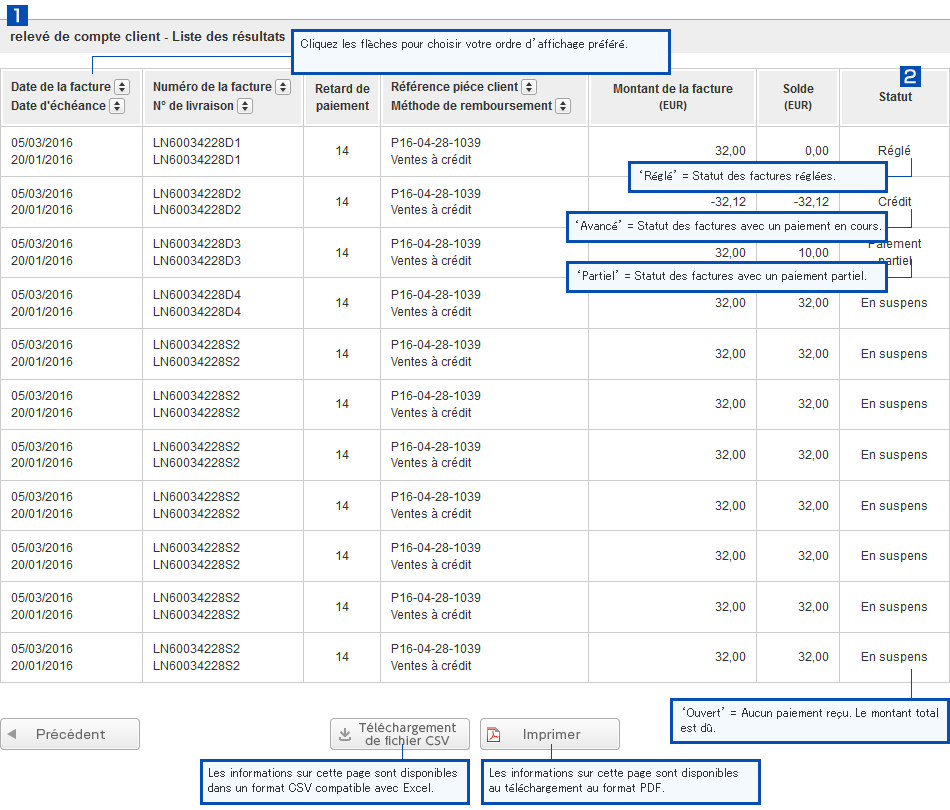Sort by Numéro de la facture arrows
The image size is (950, 810).
[x=283, y=87]
